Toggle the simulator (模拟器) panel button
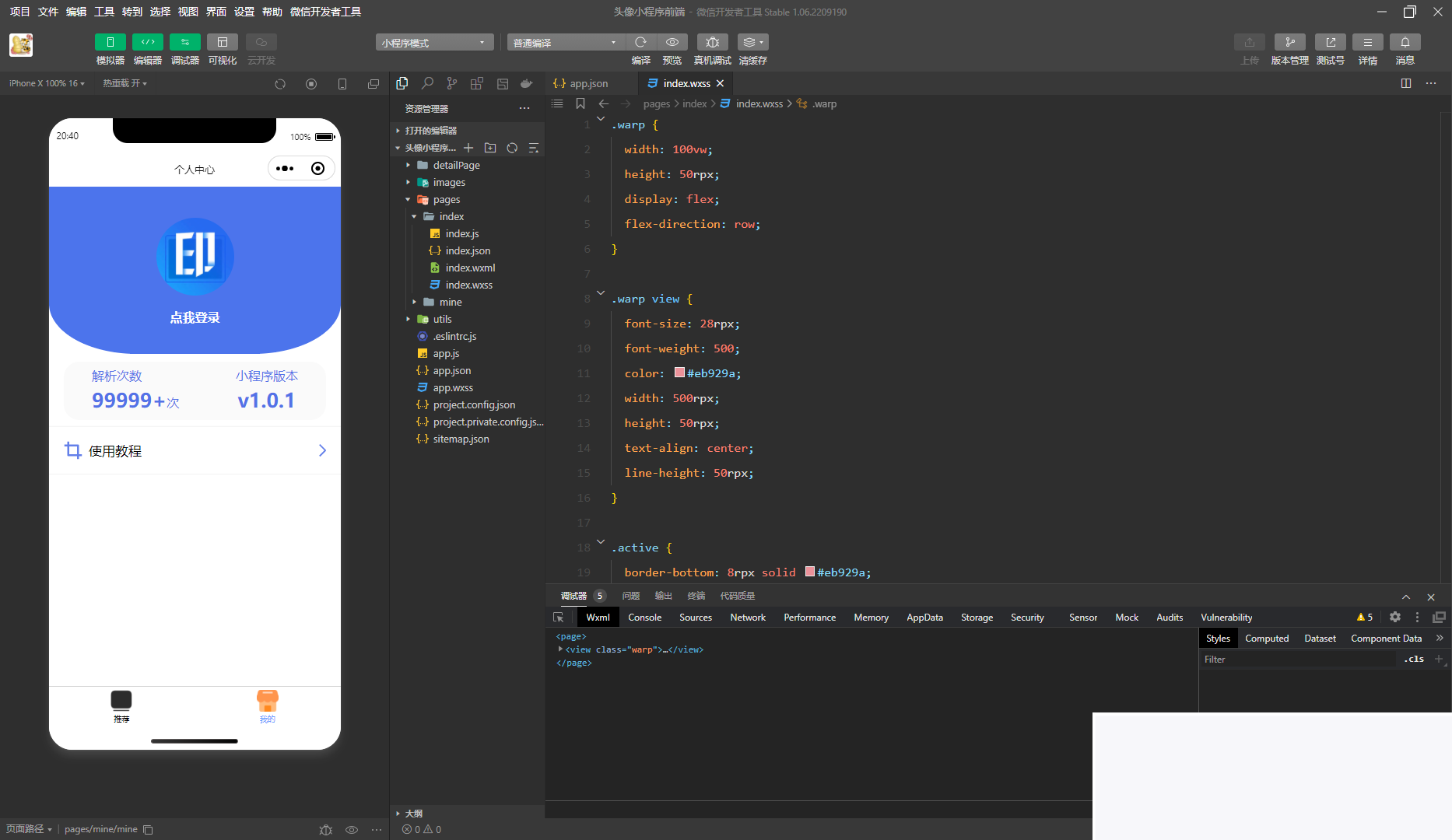1452x840 pixels. [x=110, y=43]
